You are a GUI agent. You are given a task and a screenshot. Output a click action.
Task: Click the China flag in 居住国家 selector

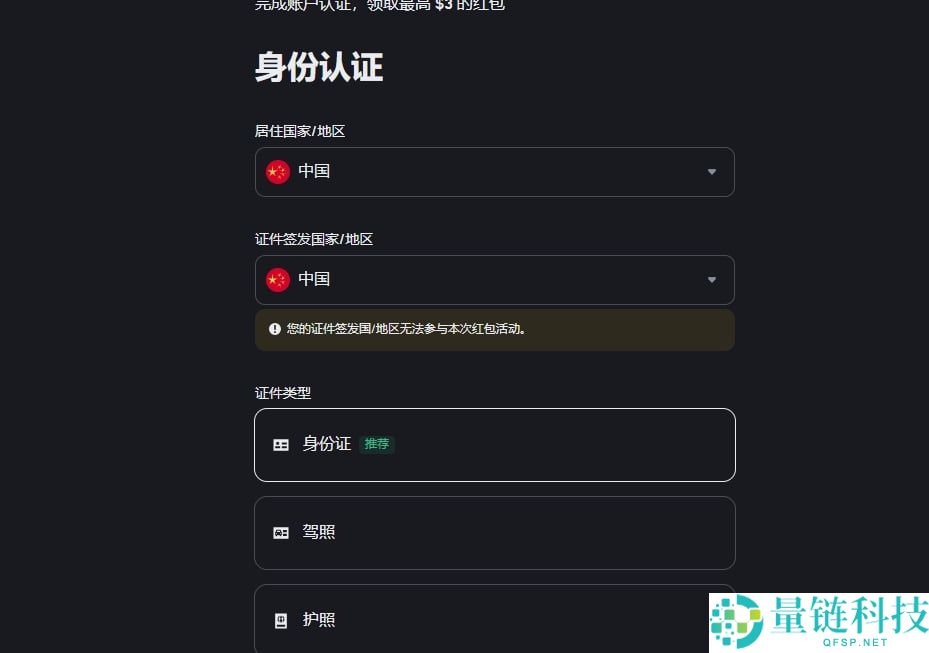[277, 171]
